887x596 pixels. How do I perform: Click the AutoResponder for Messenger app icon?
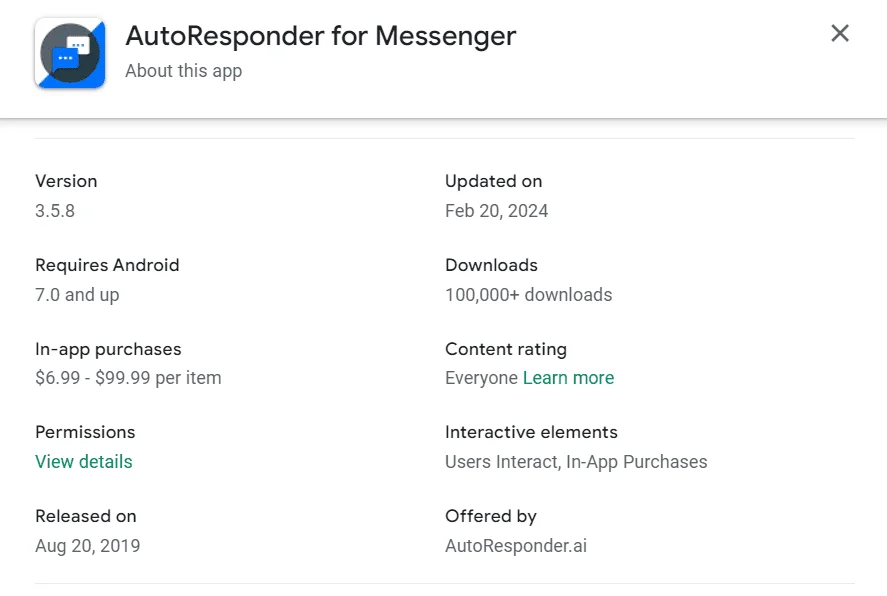coord(70,53)
